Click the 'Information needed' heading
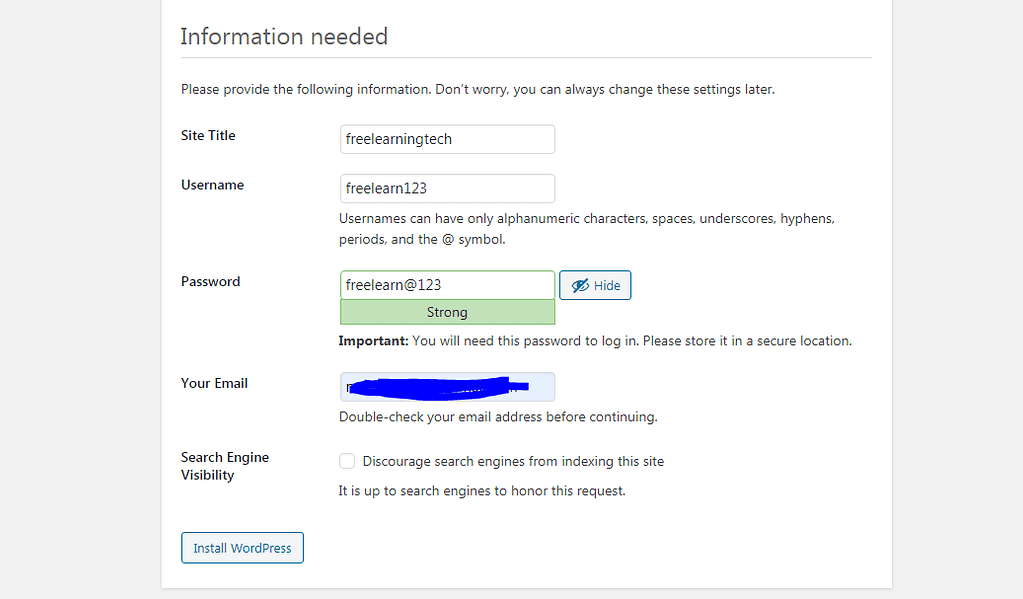Viewport: 1023px width, 599px height. tap(284, 37)
